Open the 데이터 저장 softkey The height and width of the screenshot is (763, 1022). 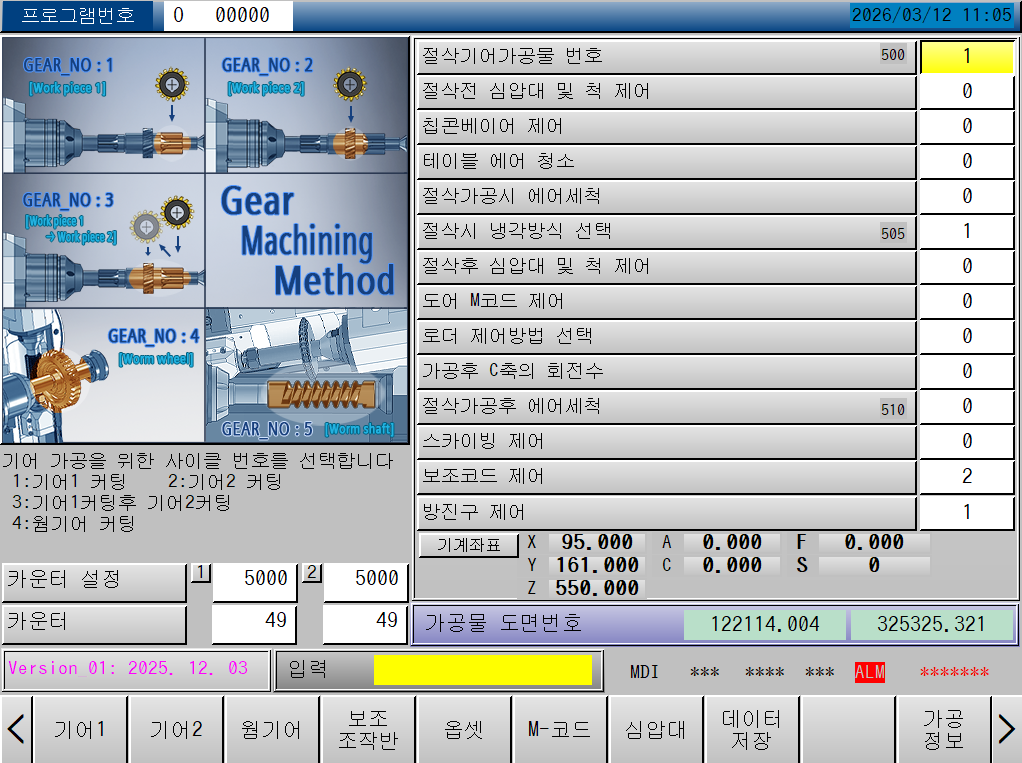point(751,729)
